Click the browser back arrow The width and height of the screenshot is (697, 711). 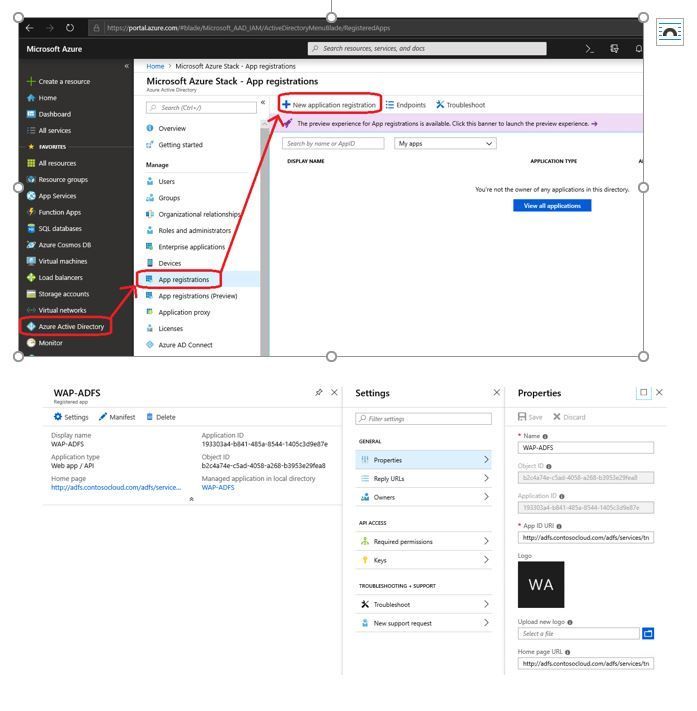click(30, 28)
